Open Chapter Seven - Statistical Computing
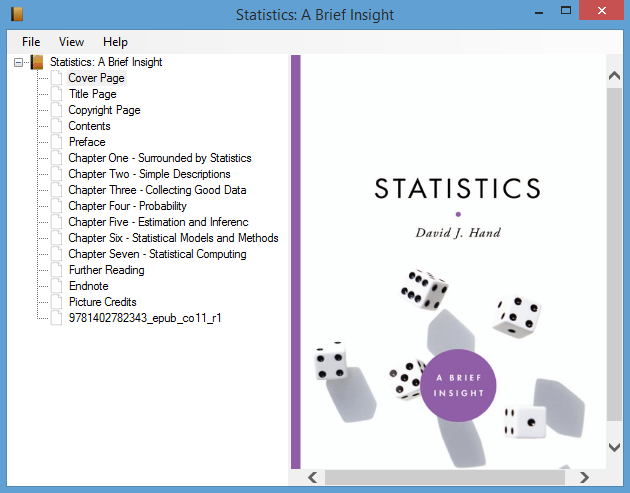 158,254
